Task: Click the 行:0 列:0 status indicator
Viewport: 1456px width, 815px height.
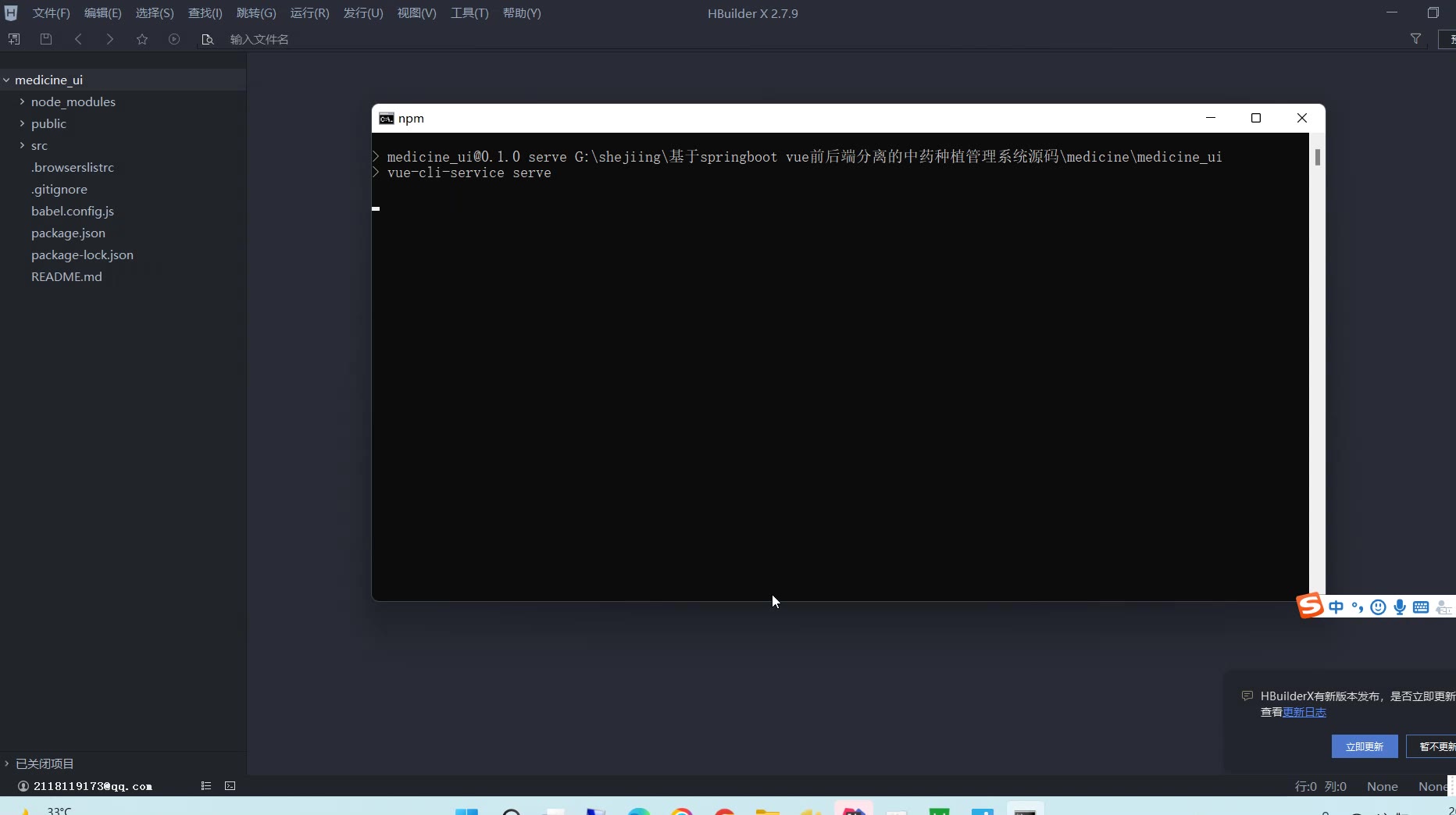Action: (1321, 786)
